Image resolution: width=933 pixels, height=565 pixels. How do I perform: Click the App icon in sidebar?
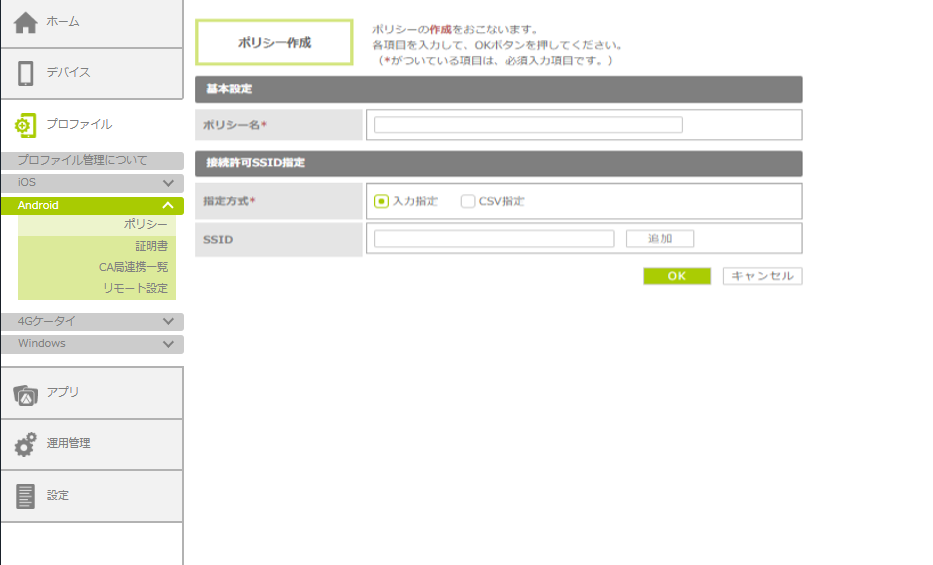(x=26, y=394)
